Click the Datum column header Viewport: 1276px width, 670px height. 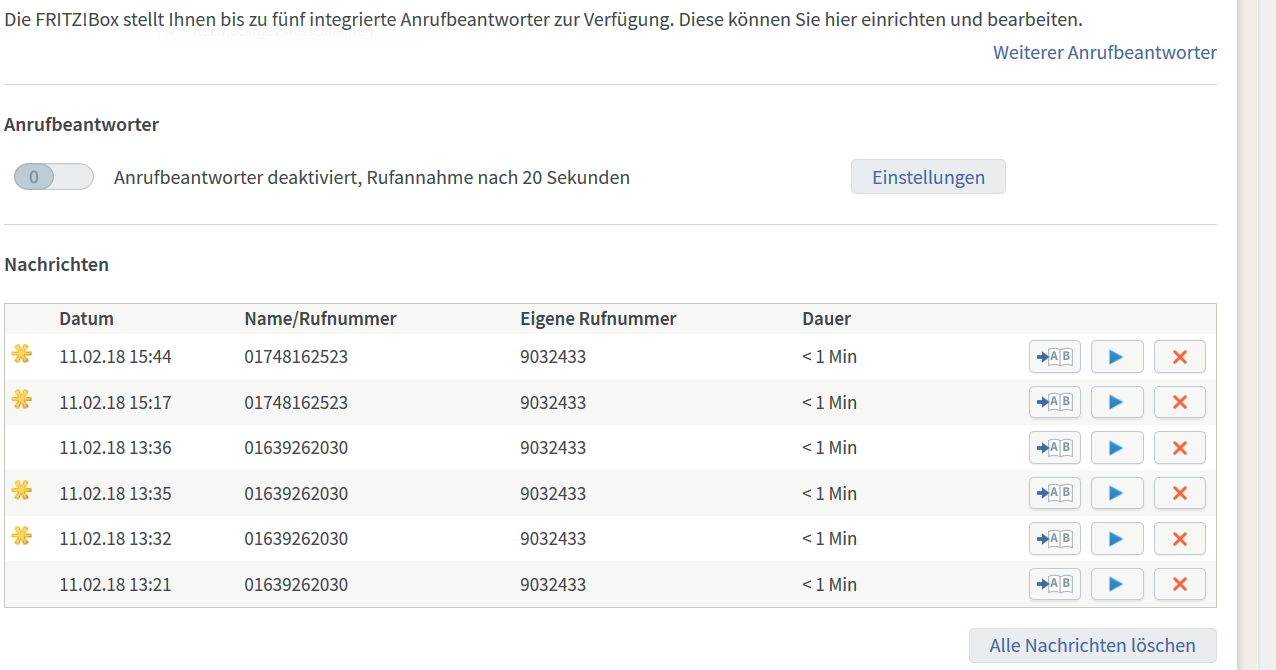pyautogui.click(x=87, y=319)
